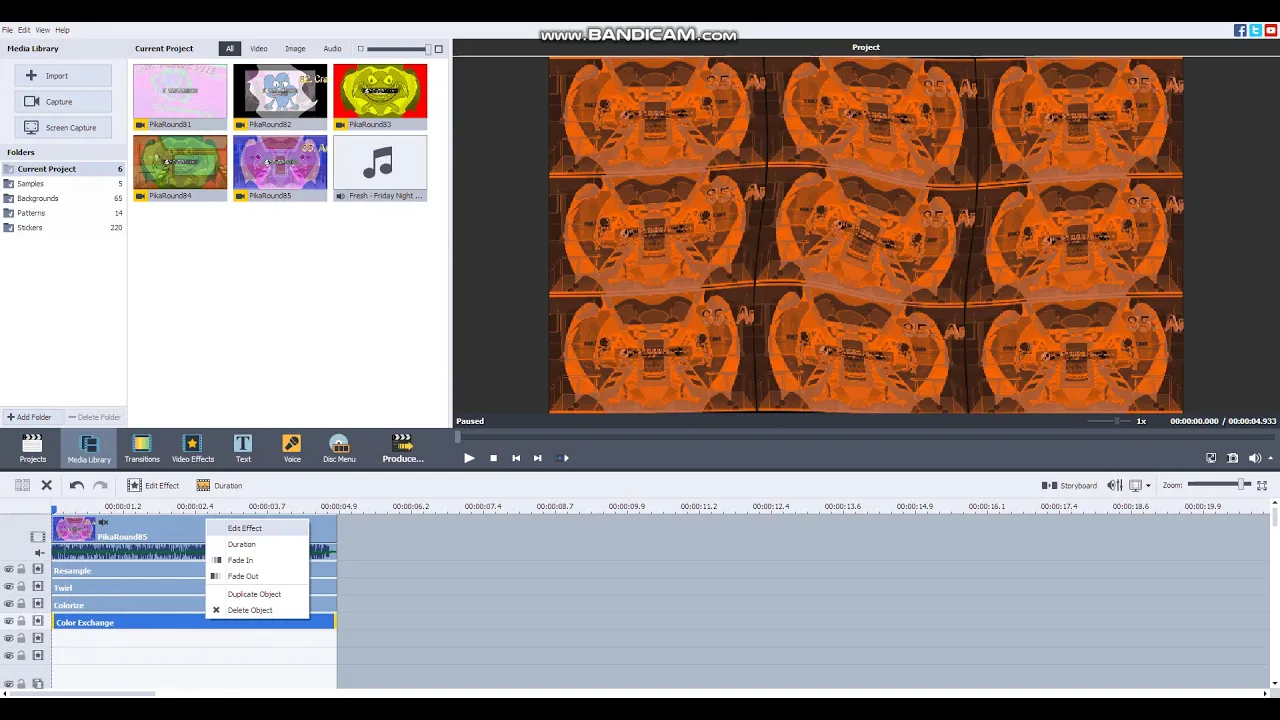Open the Video Effects section
This screenshot has width=1280, height=720.
coord(192,449)
